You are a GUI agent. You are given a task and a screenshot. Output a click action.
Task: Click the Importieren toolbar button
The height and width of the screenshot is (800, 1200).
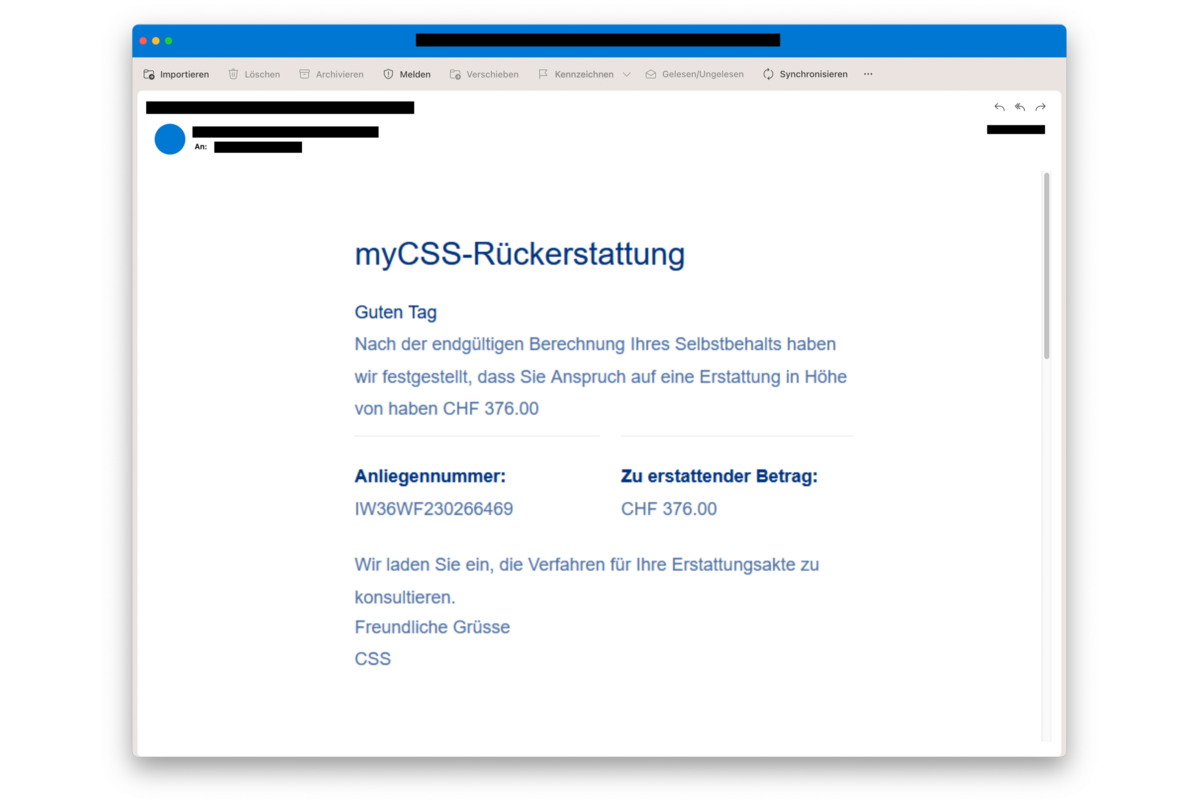pos(176,74)
